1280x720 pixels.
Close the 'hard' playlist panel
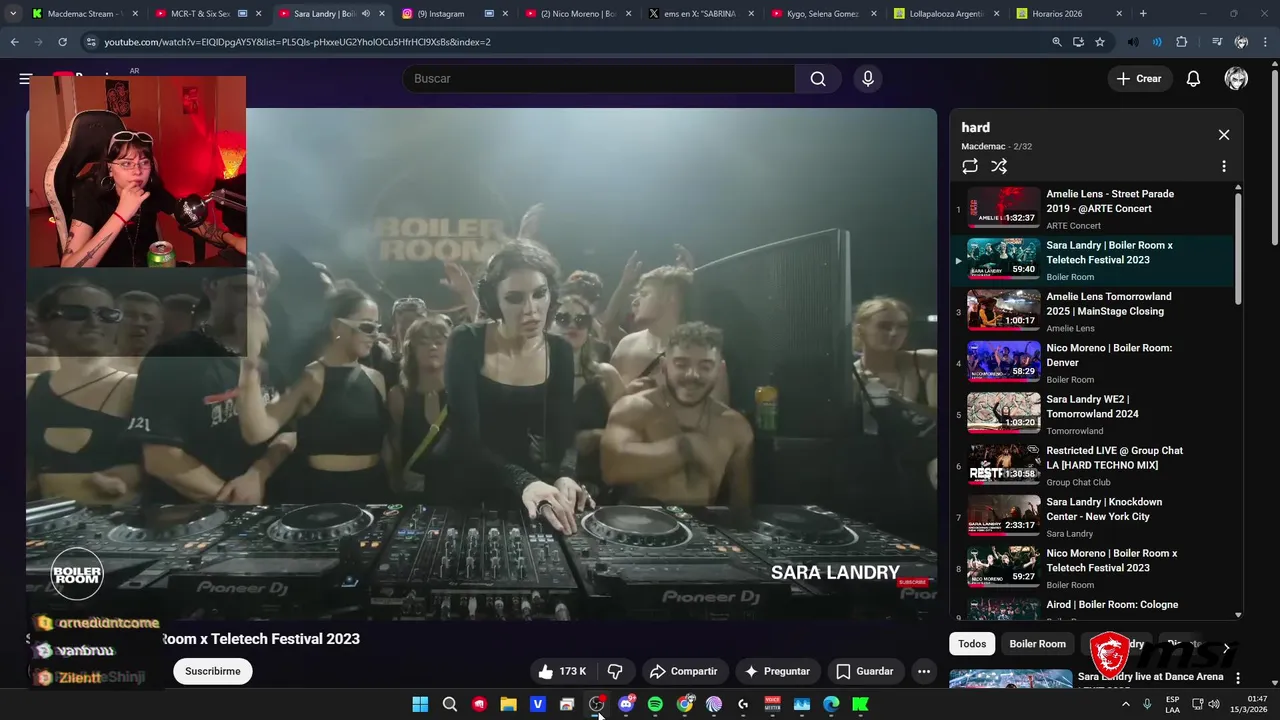tap(1224, 135)
